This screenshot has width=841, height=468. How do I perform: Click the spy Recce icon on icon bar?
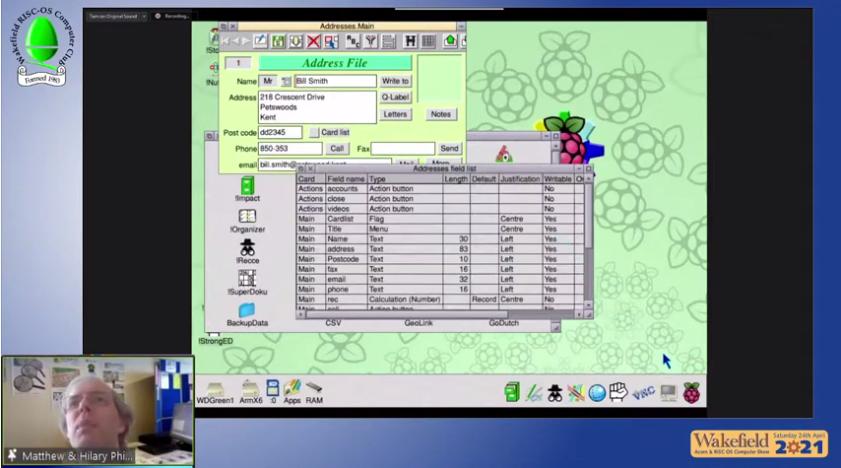[x=555, y=393]
